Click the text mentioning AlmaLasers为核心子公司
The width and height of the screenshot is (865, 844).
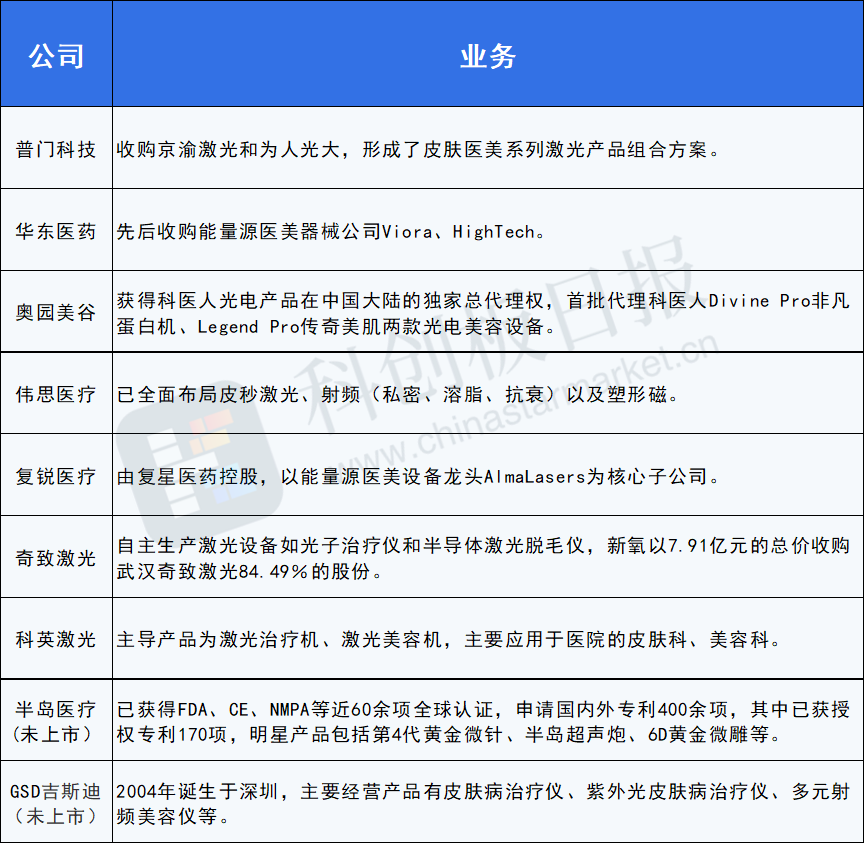pyautogui.click(x=418, y=476)
